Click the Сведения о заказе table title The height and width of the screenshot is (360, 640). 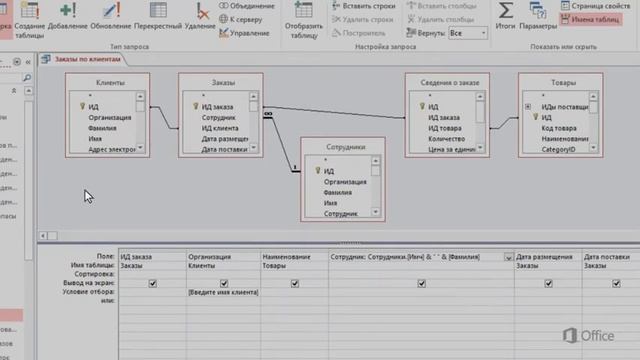[x=449, y=82]
